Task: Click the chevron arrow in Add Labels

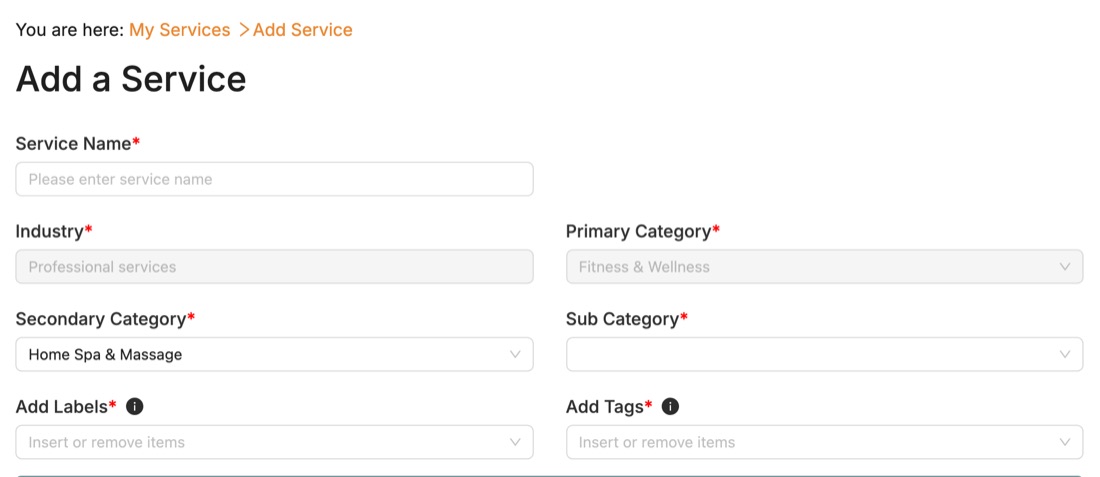Action: [515, 442]
